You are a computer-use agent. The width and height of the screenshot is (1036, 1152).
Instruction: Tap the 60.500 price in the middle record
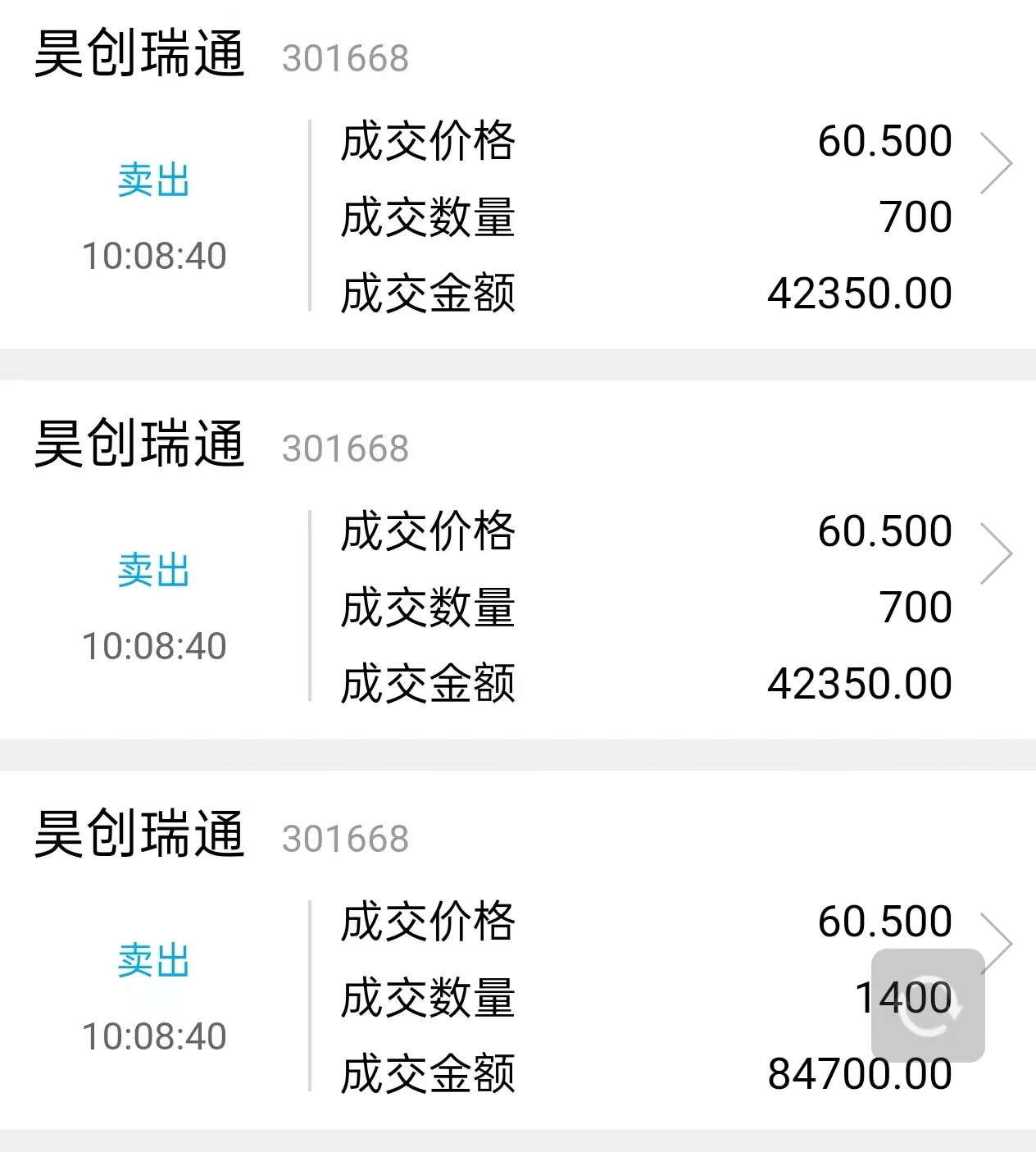point(884,531)
